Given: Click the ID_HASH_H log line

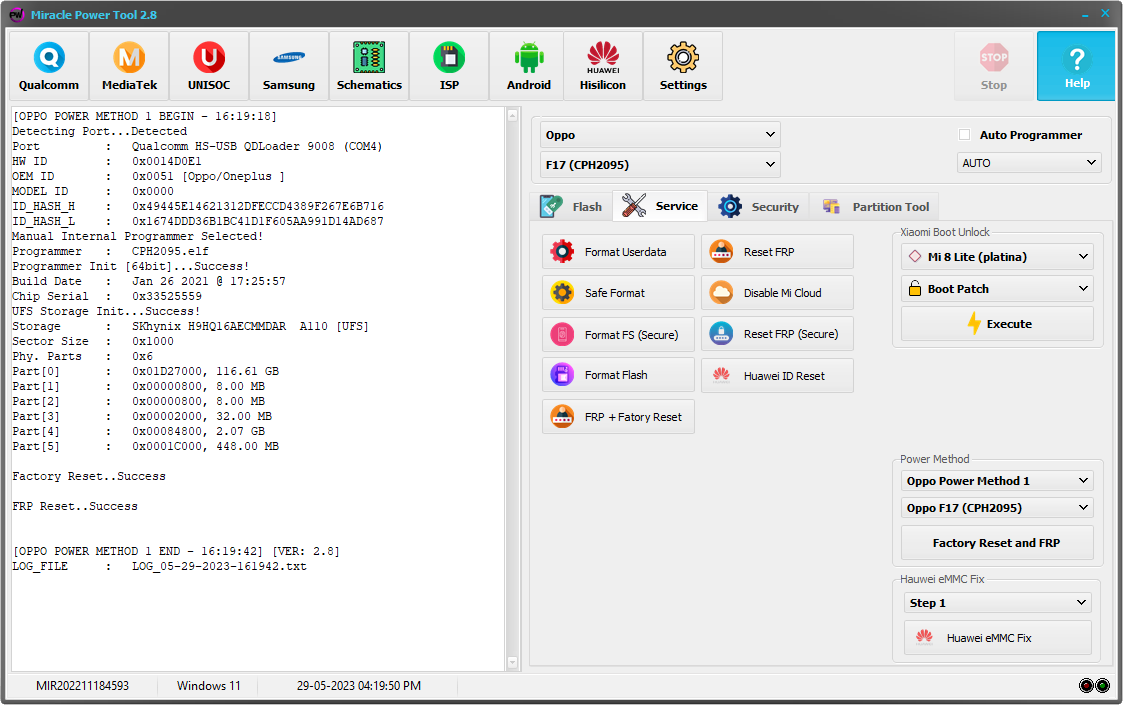Looking at the screenshot, I should tap(198, 206).
